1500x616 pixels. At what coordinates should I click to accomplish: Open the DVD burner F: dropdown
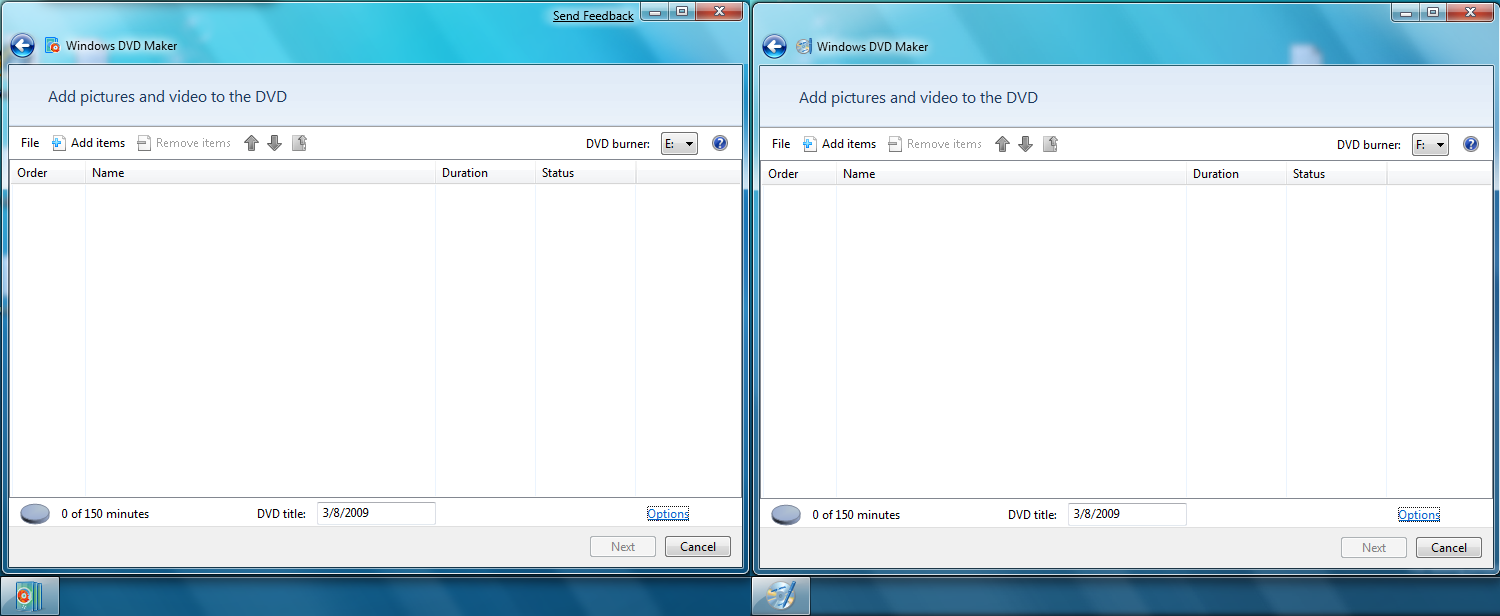click(1430, 145)
